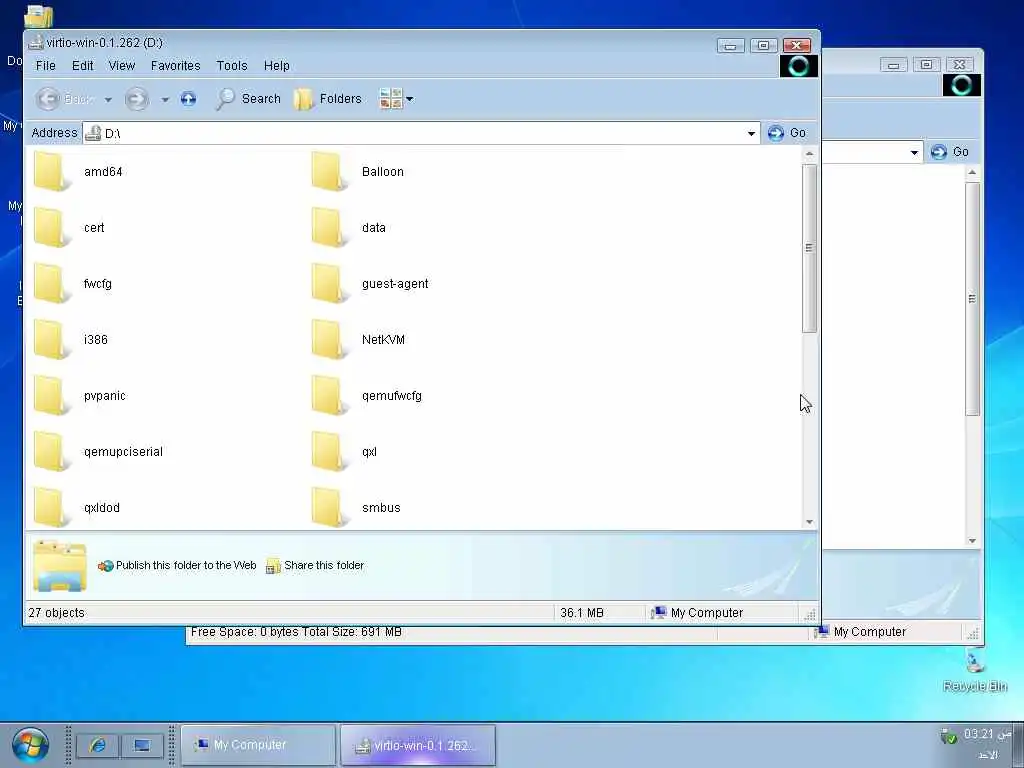Select the data folder icon
This screenshot has width=1024, height=768.
pyautogui.click(x=328, y=227)
